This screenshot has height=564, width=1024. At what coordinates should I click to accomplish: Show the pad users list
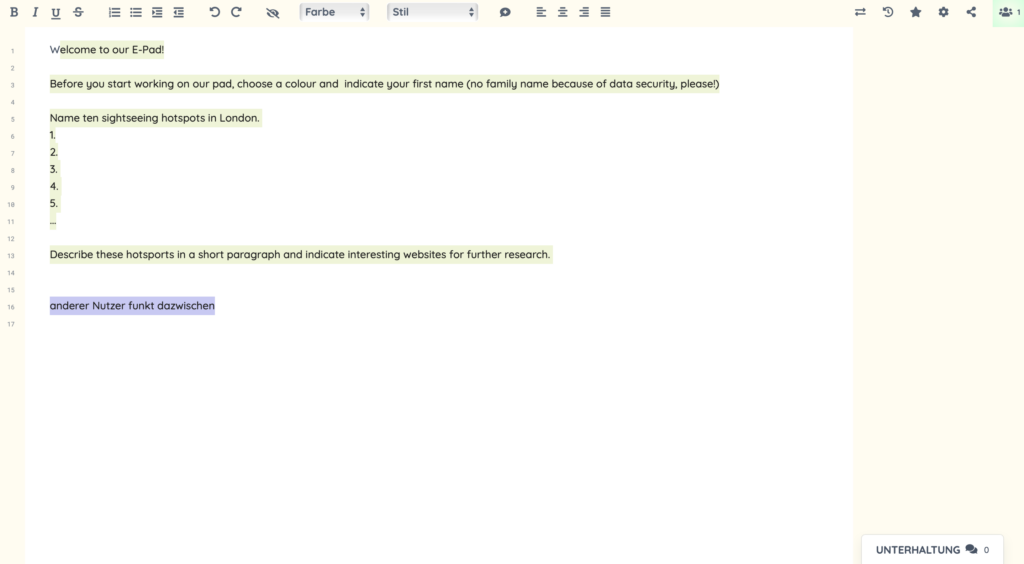point(1007,12)
